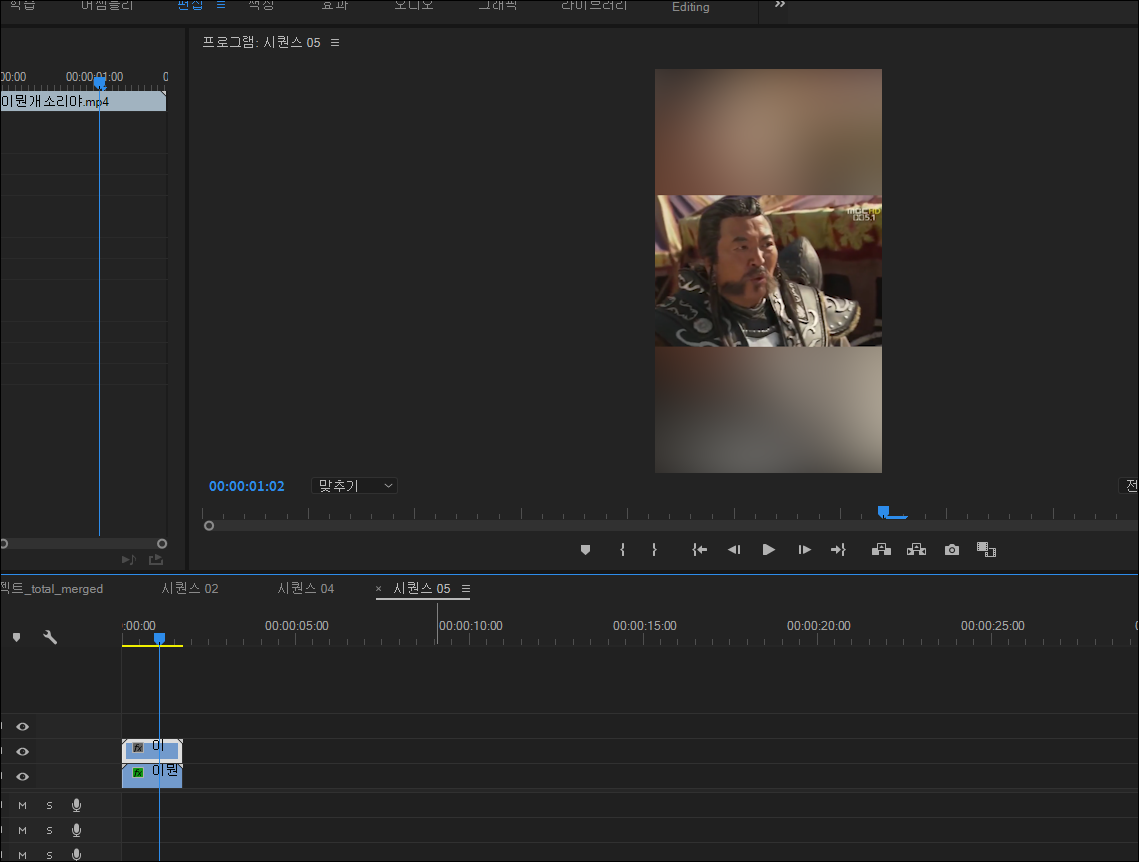Step forward one frame
Viewport: 1139px width, 862px height.
pos(804,550)
